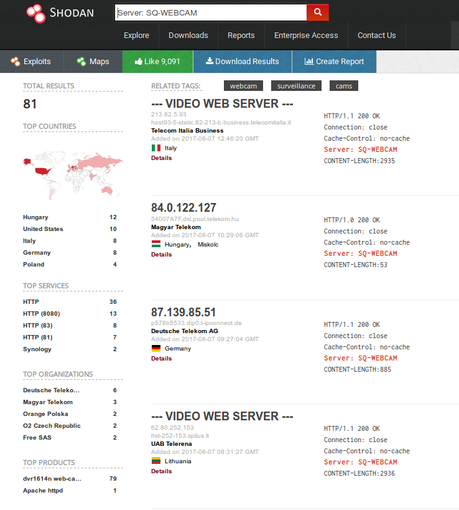Open Details for Deutsche Telekom AG result
The height and width of the screenshot is (510, 459).
[161, 359]
